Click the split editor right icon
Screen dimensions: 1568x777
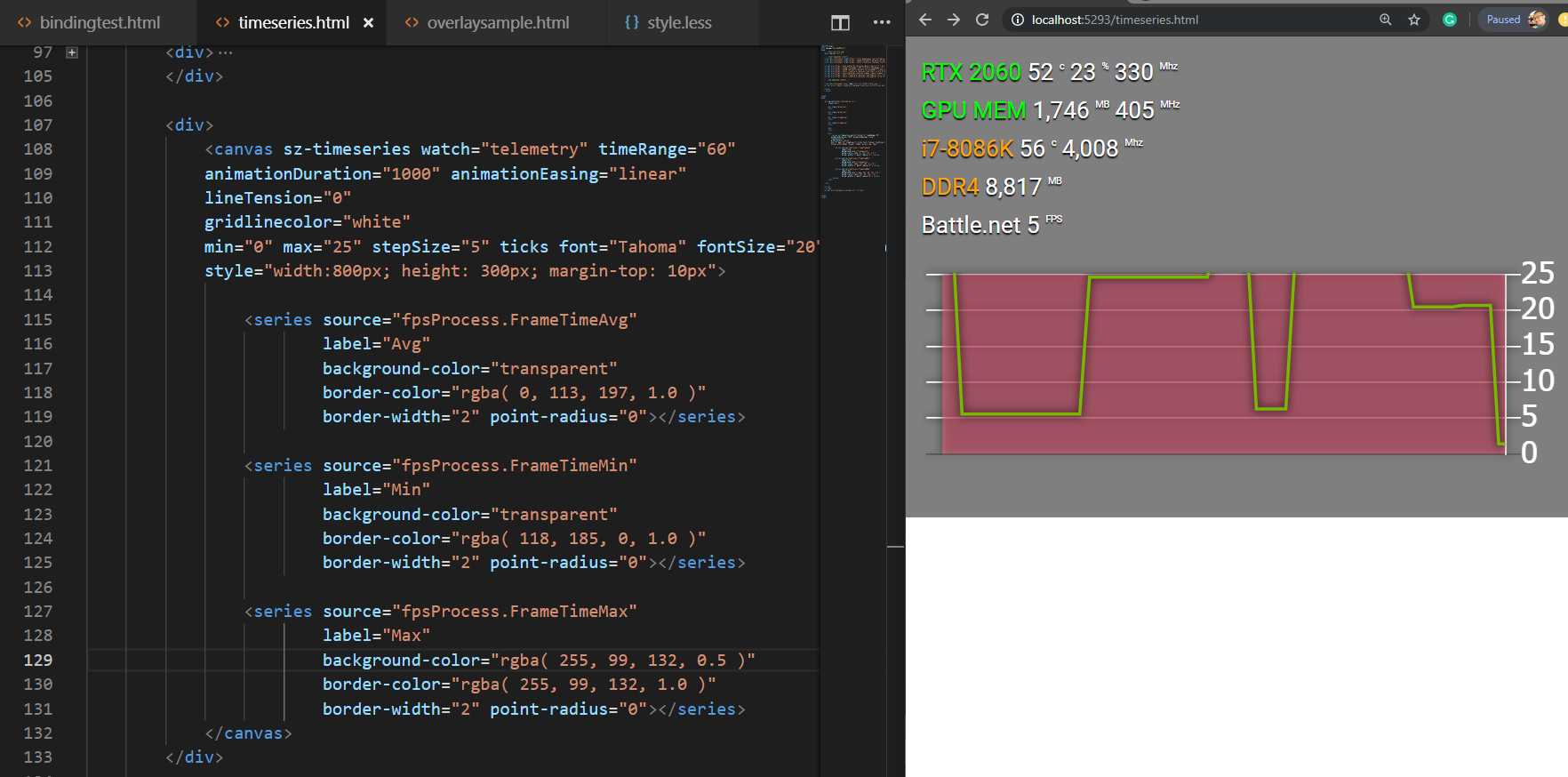840,22
